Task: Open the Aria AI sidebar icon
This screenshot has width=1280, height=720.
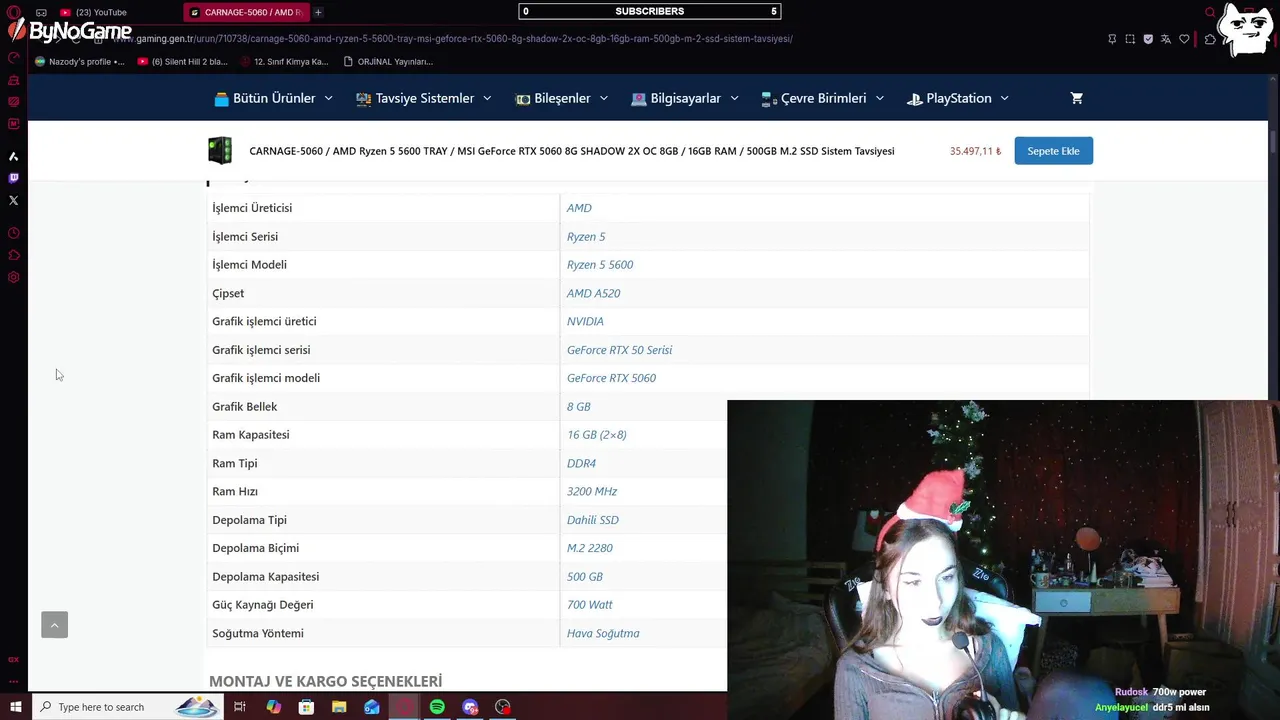Action: (x=14, y=156)
